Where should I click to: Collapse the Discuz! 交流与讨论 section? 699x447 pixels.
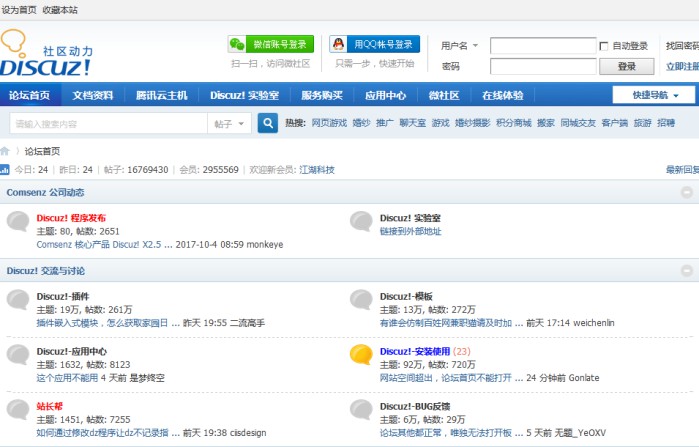click(687, 271)
